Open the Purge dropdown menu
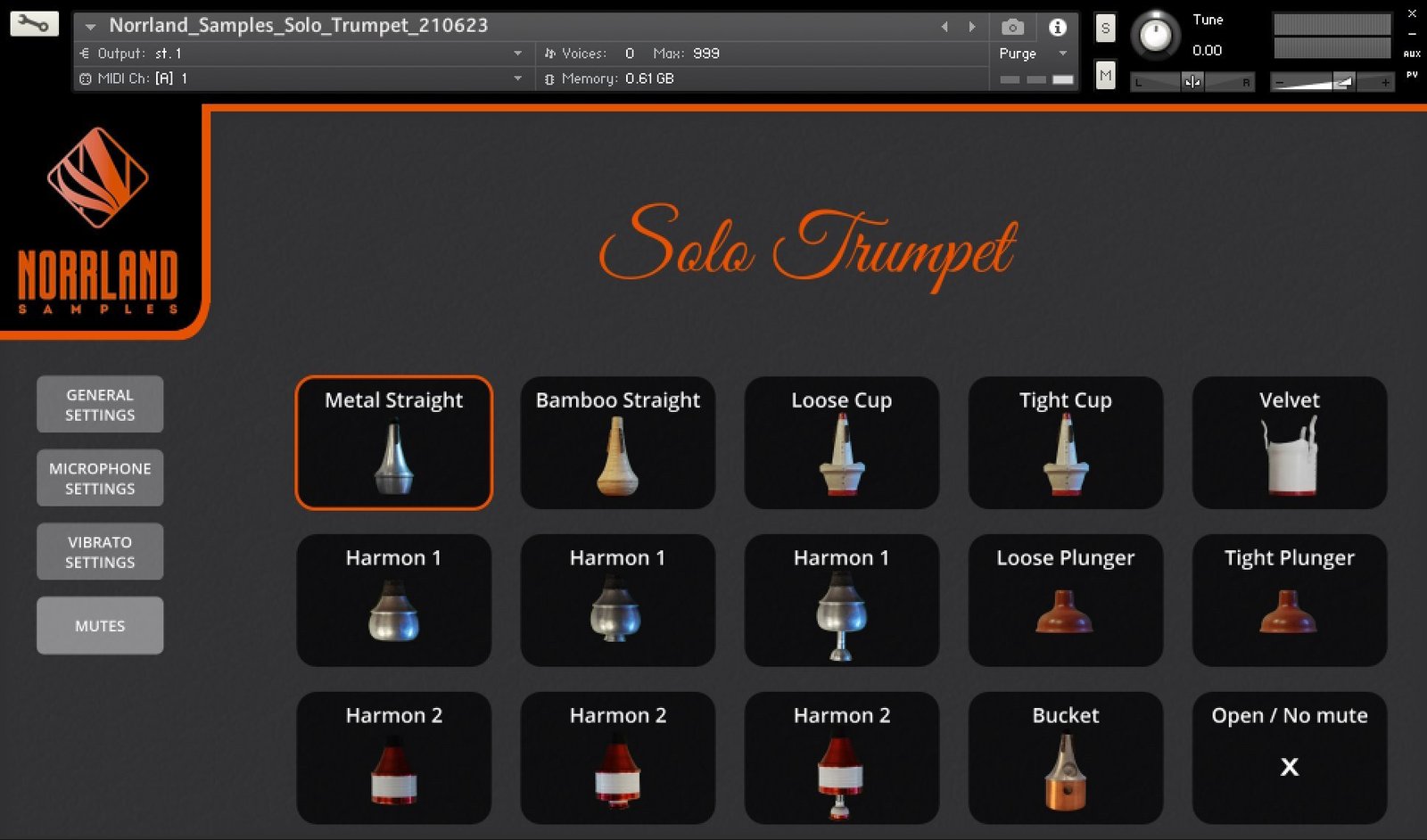The image size is (1427, 840). pos(1034,54)
